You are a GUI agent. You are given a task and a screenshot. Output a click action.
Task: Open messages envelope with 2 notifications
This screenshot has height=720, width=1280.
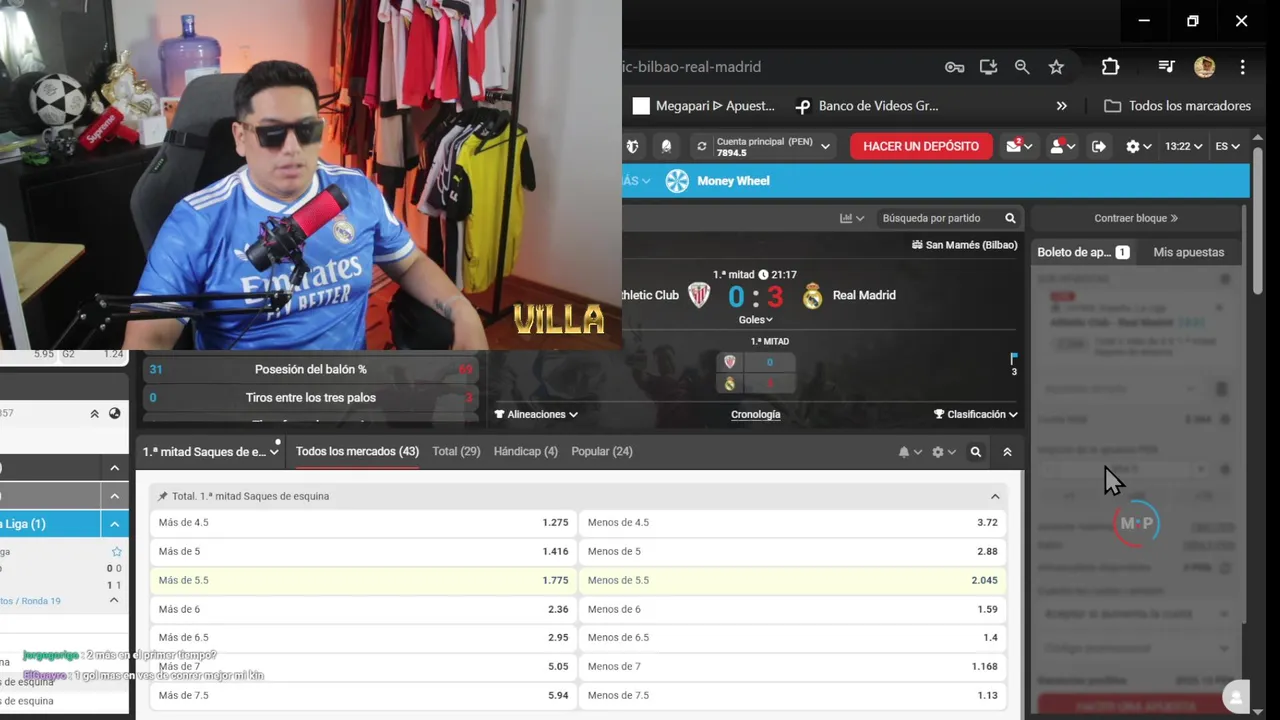(1019, 146)
